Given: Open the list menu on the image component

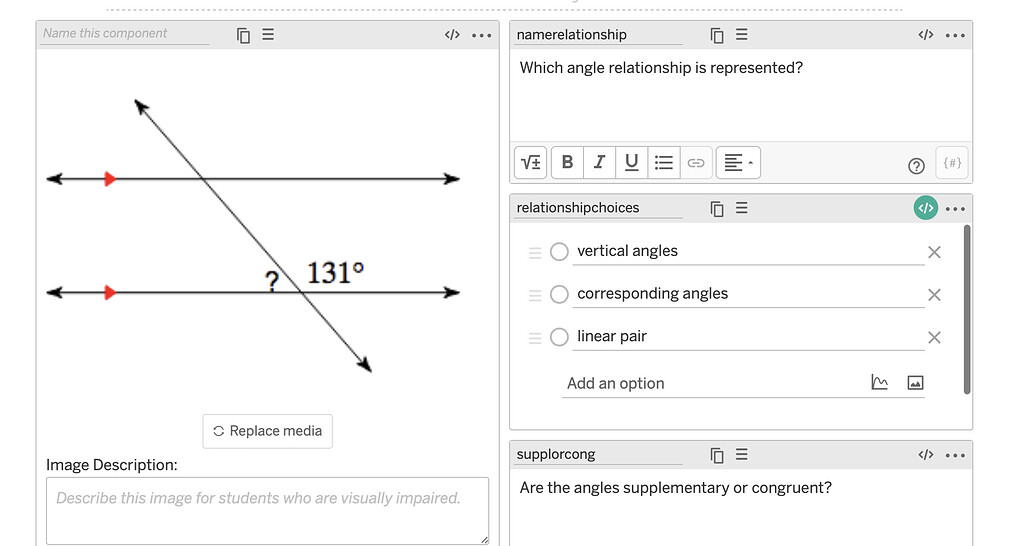Looking at the screenshot, I should tap(268, 35).
